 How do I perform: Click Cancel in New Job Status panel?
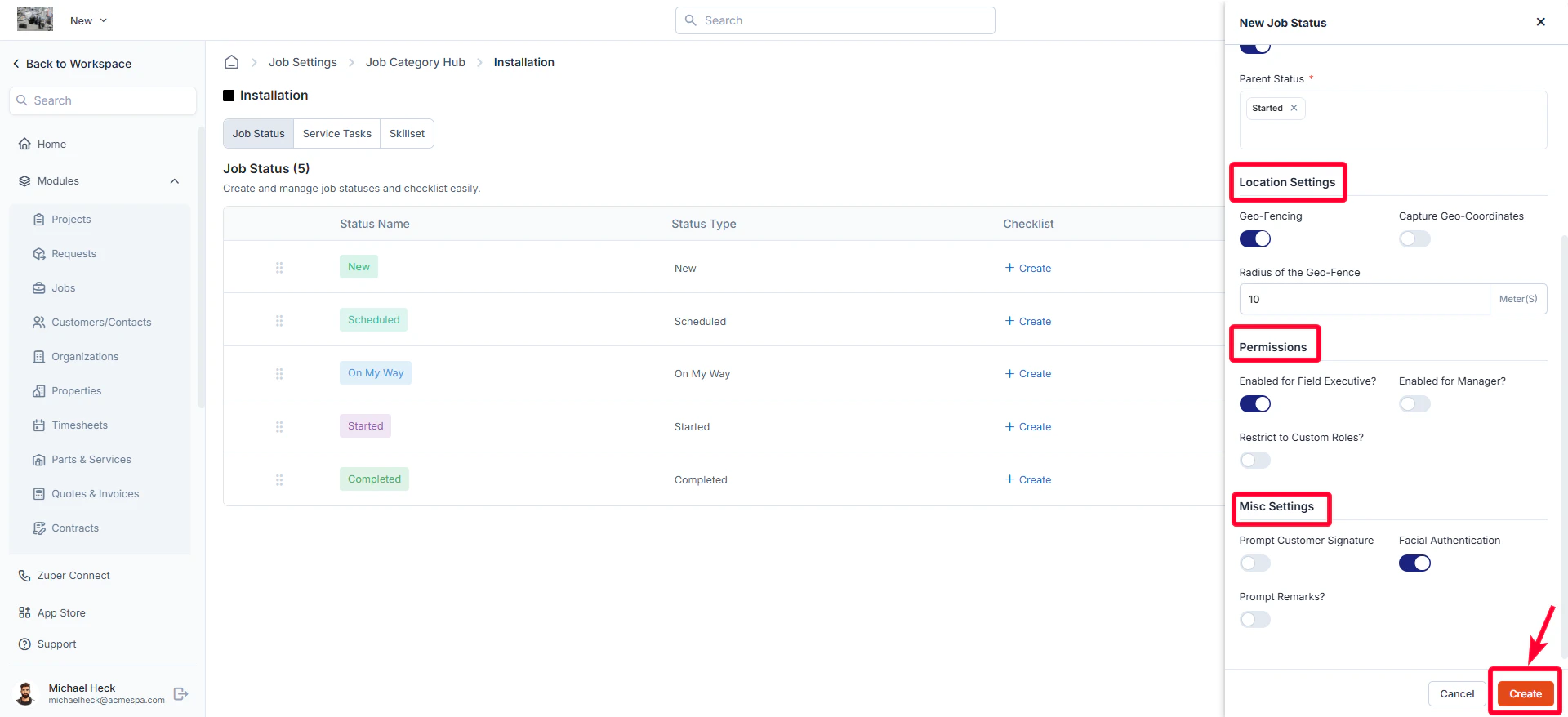pos(1457,694)
